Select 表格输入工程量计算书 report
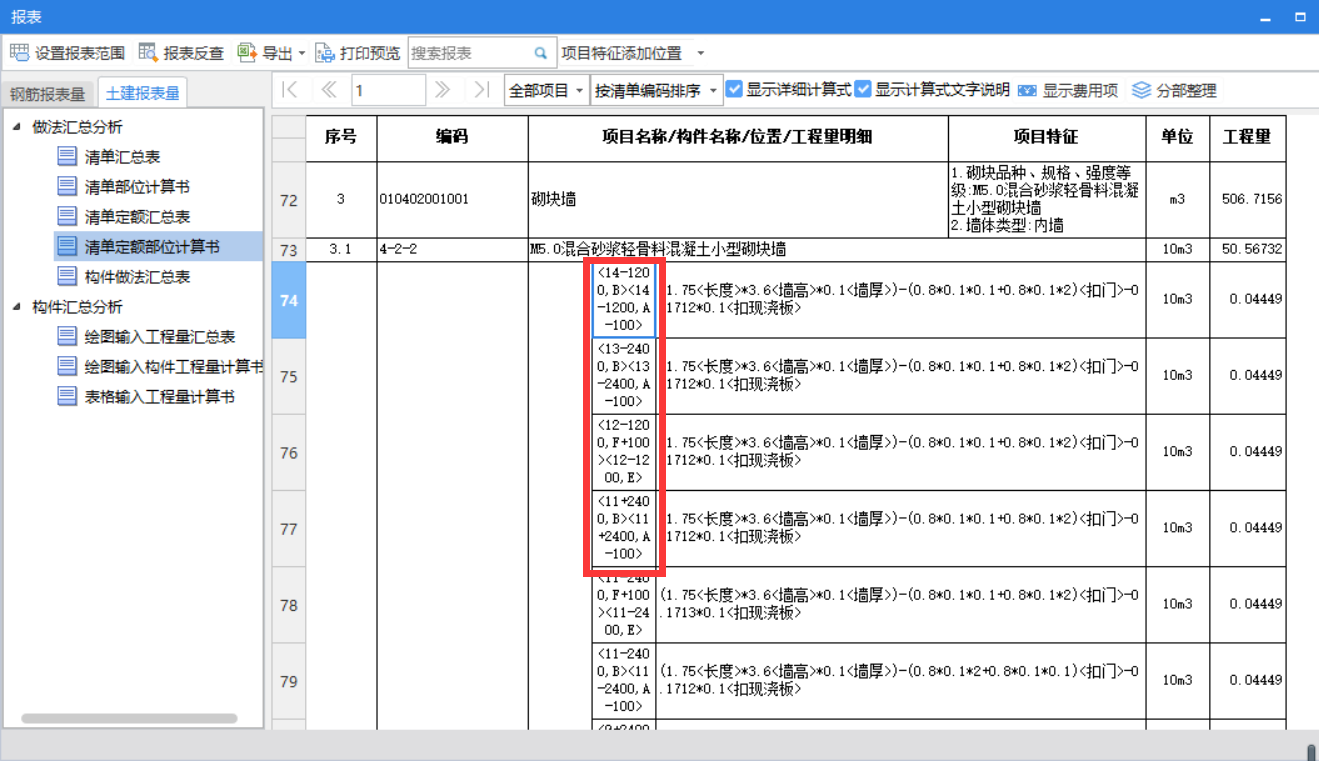The width and height of the screenshot is (1319, 761). tap(160, 397)
